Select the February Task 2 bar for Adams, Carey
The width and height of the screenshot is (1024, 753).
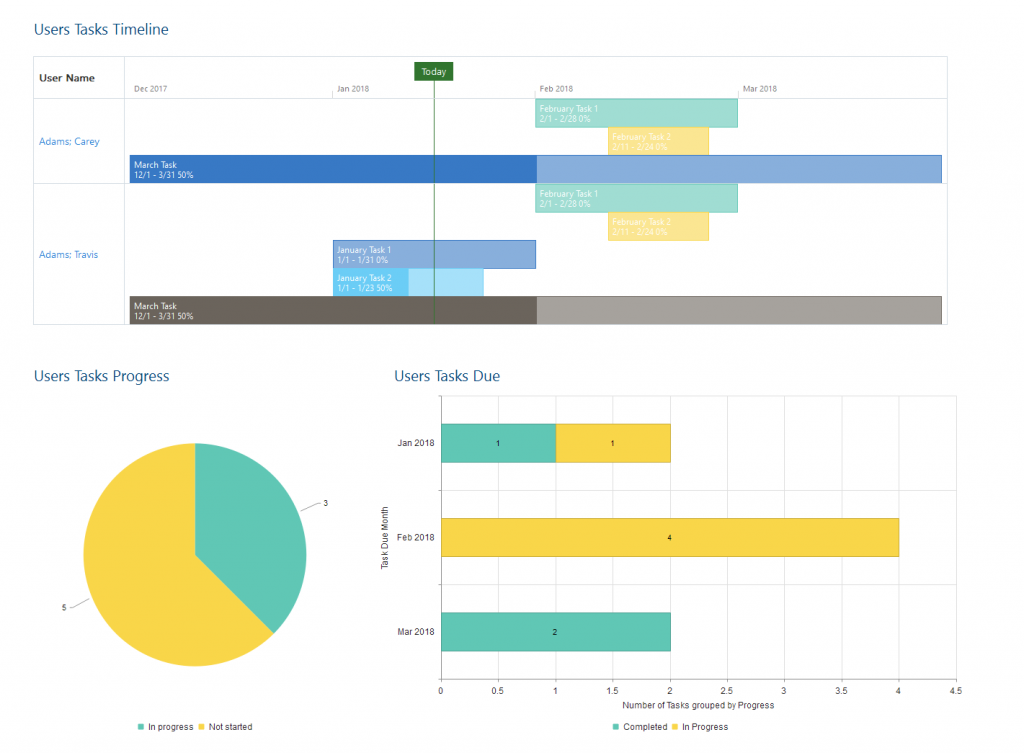[658, 141]
